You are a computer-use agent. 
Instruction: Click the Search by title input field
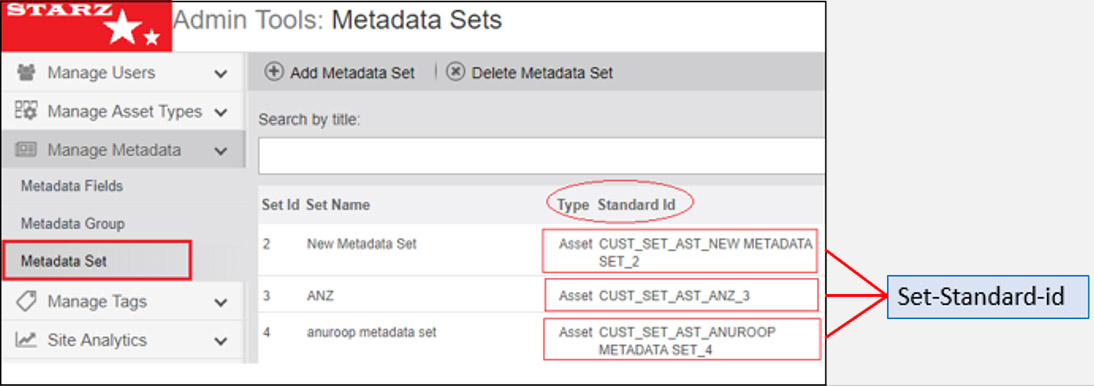coord(541,156)
